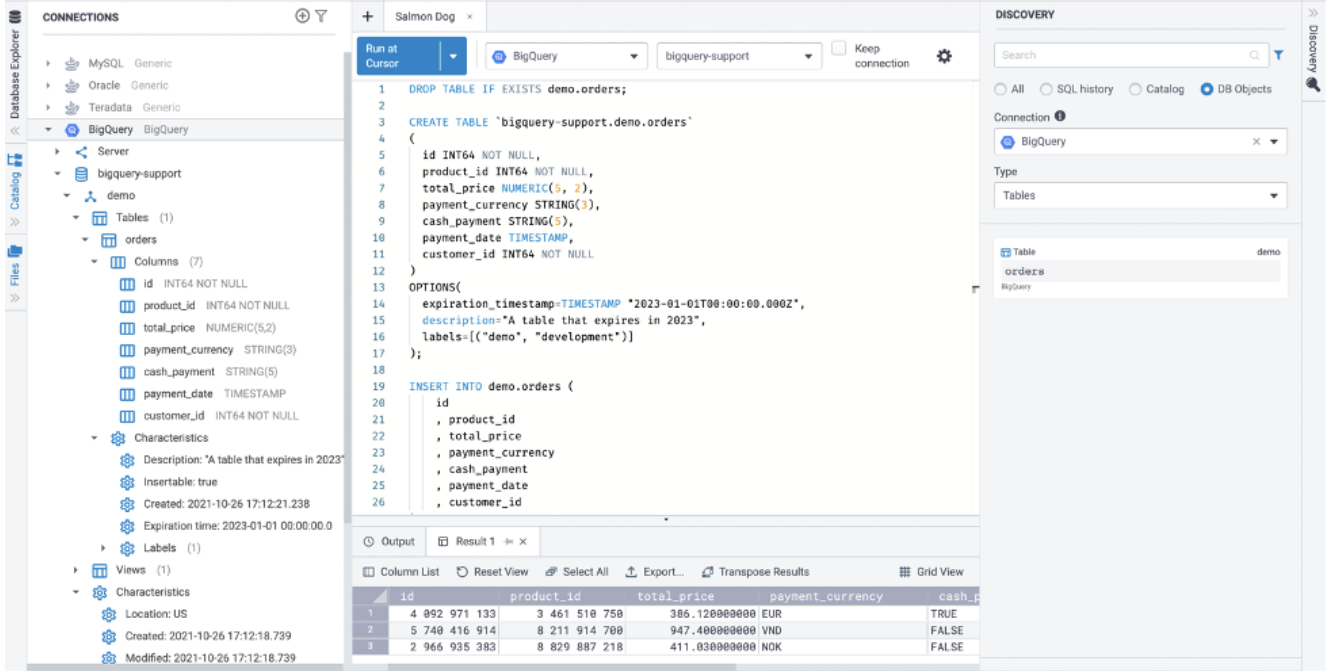Click Transpose Results button
The image size is (1342, 671).
[755, 572]
